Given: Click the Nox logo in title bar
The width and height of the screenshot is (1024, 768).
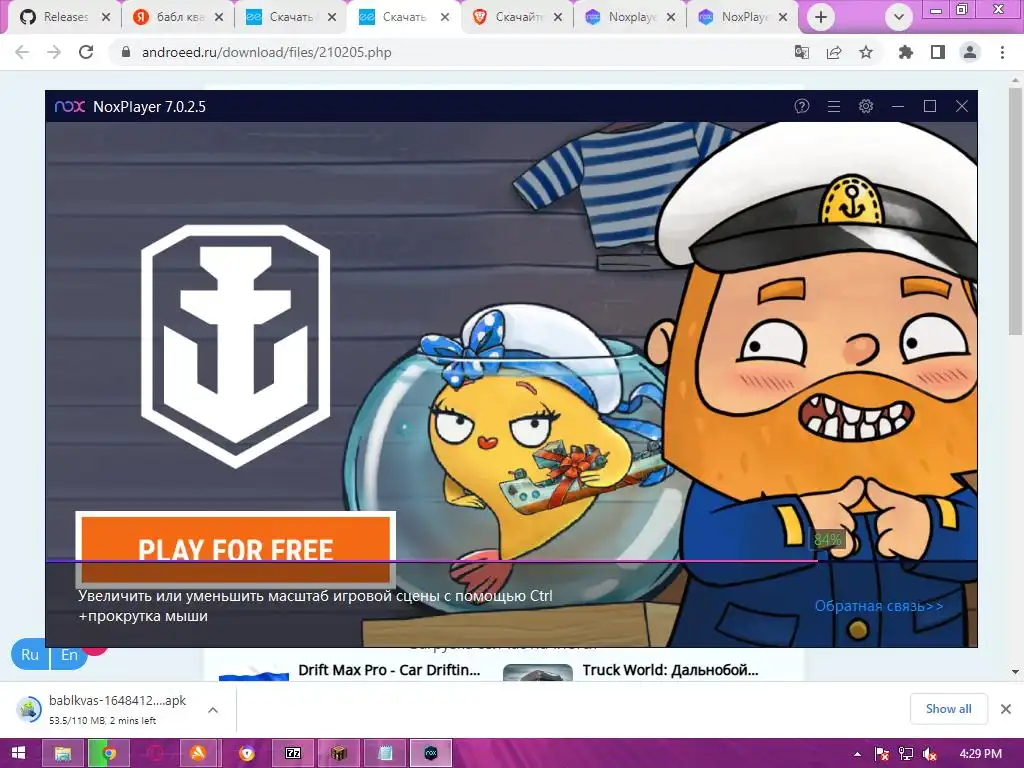Looking at the screenshot, I should pyautogui.click(x=70, y=106).
